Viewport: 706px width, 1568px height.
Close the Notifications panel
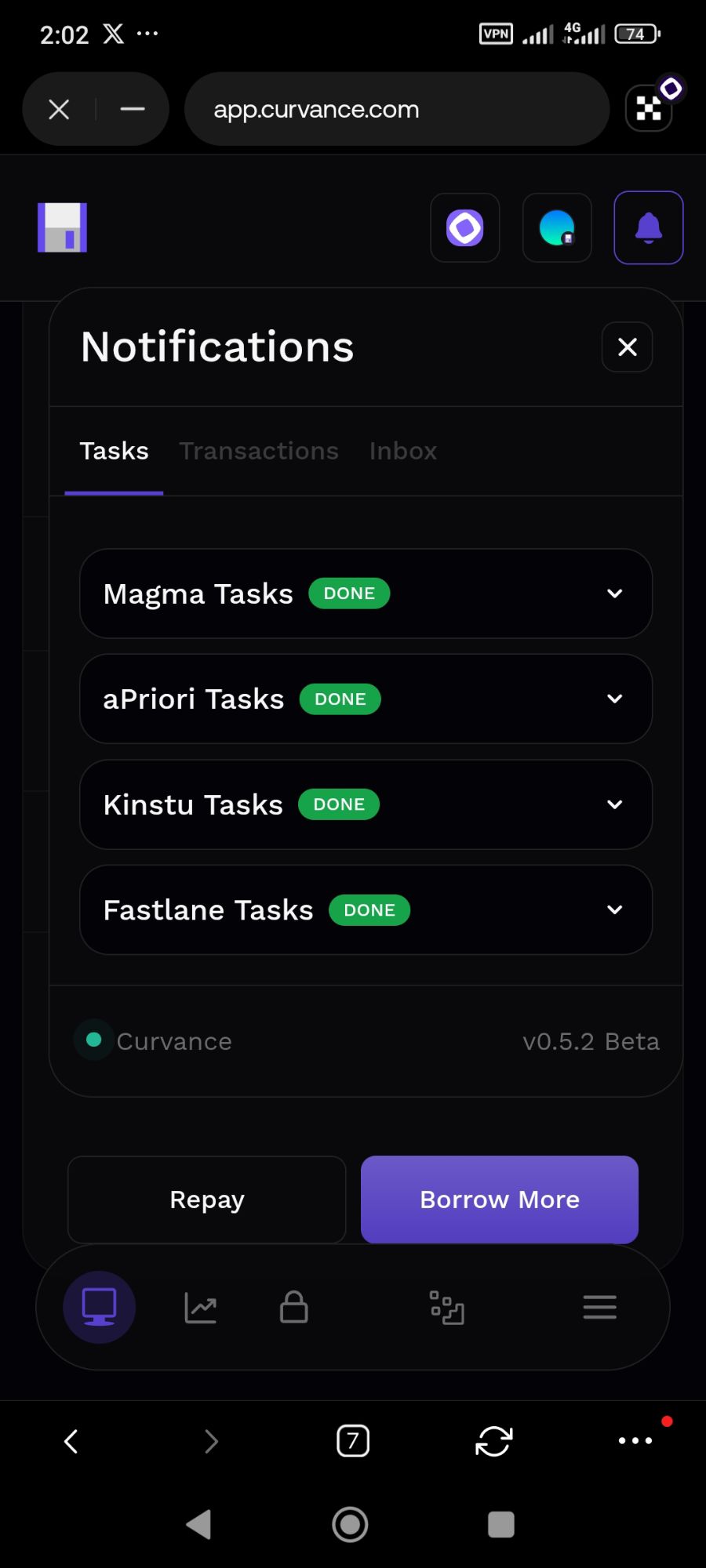coord(627,347)
